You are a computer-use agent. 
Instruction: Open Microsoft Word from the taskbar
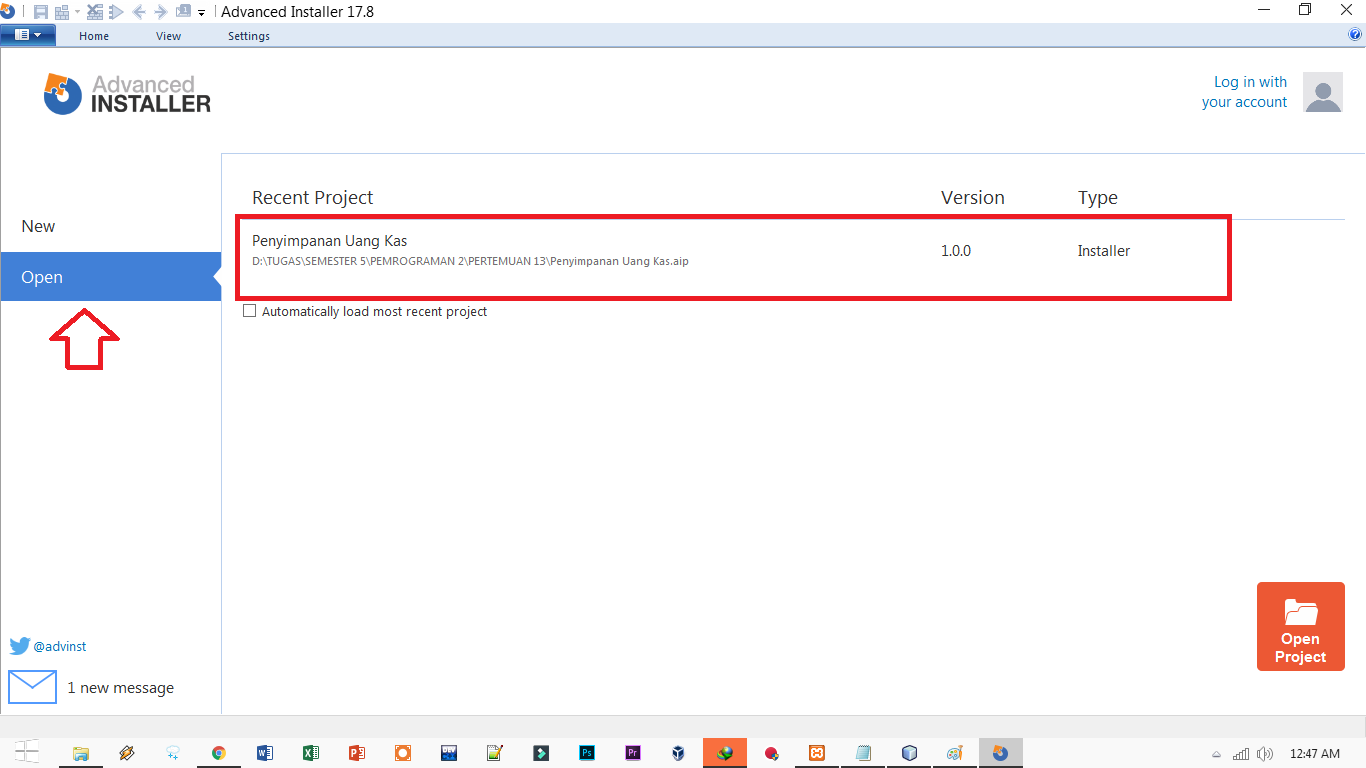264,753
